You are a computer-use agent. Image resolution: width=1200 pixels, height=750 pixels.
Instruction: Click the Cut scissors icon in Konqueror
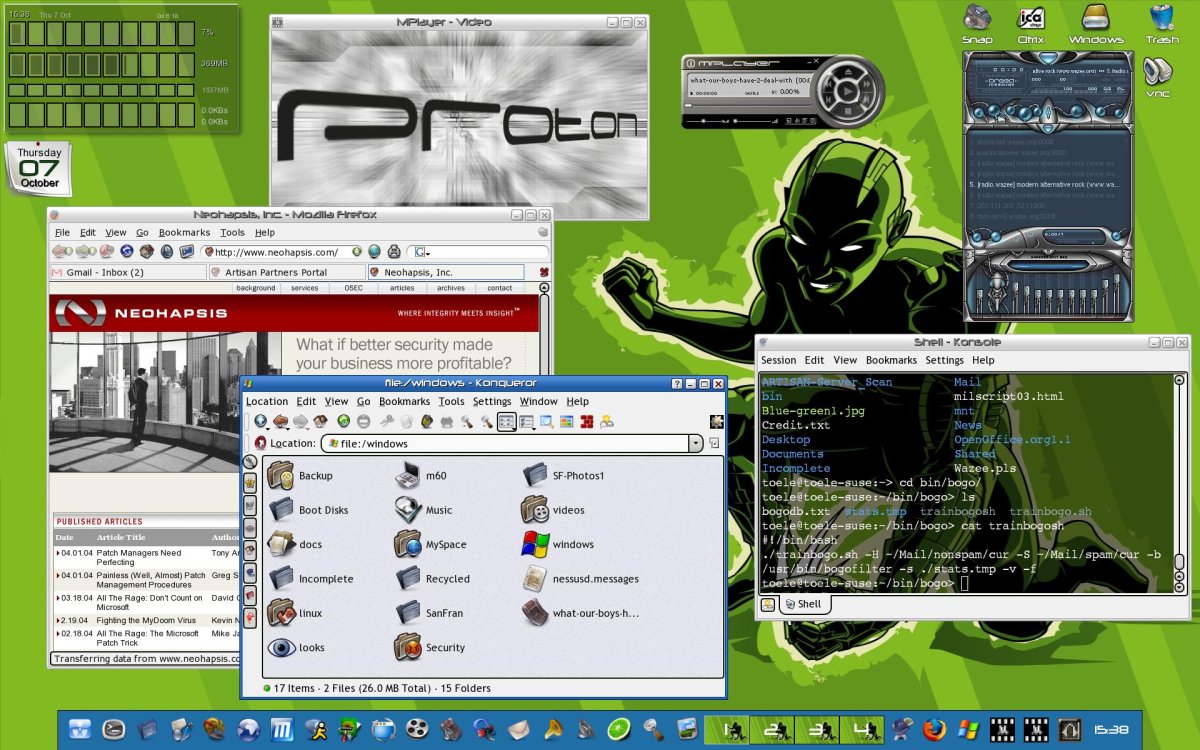386,421
